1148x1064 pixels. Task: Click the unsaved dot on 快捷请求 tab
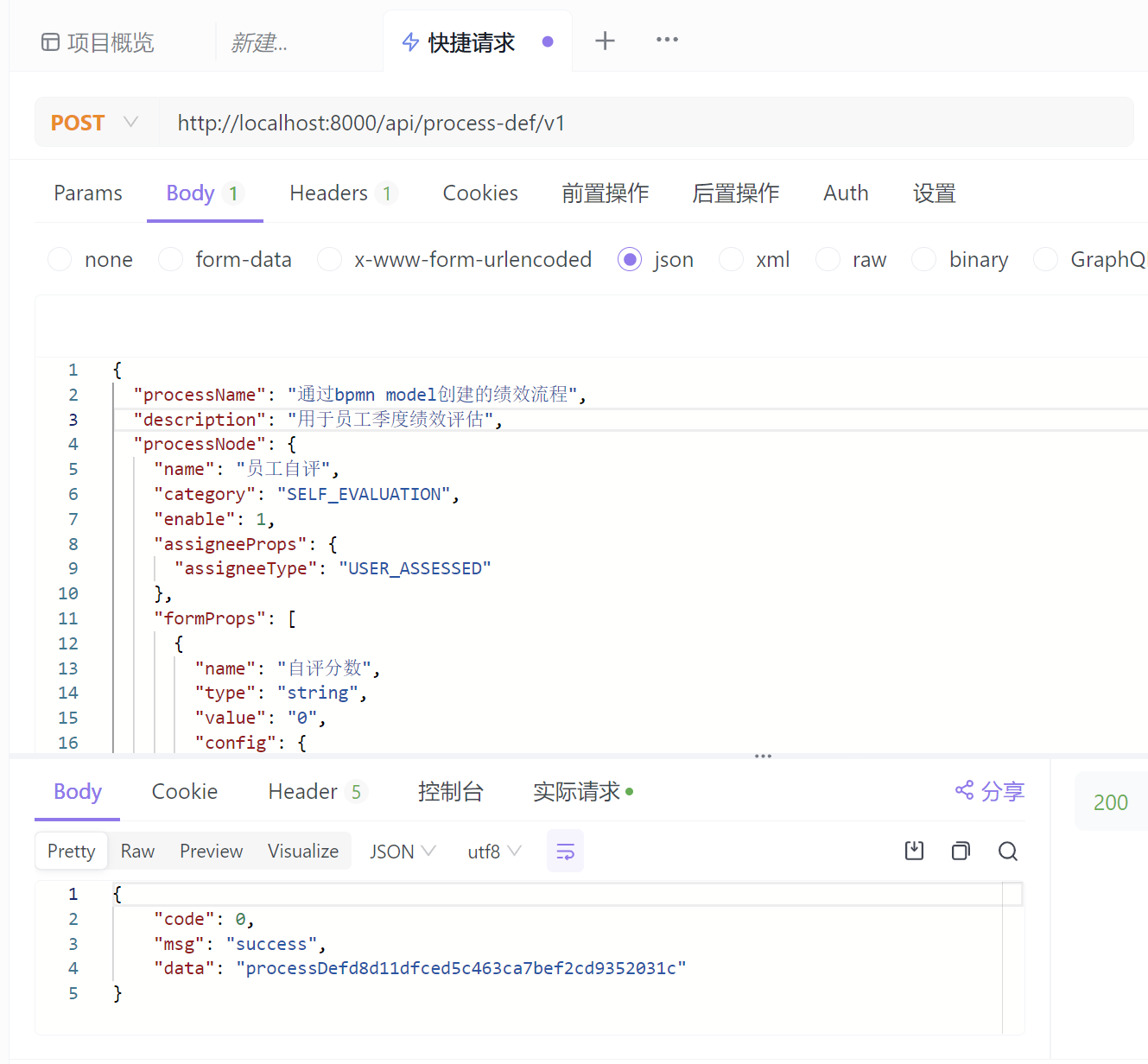click(x=548, y=41)
